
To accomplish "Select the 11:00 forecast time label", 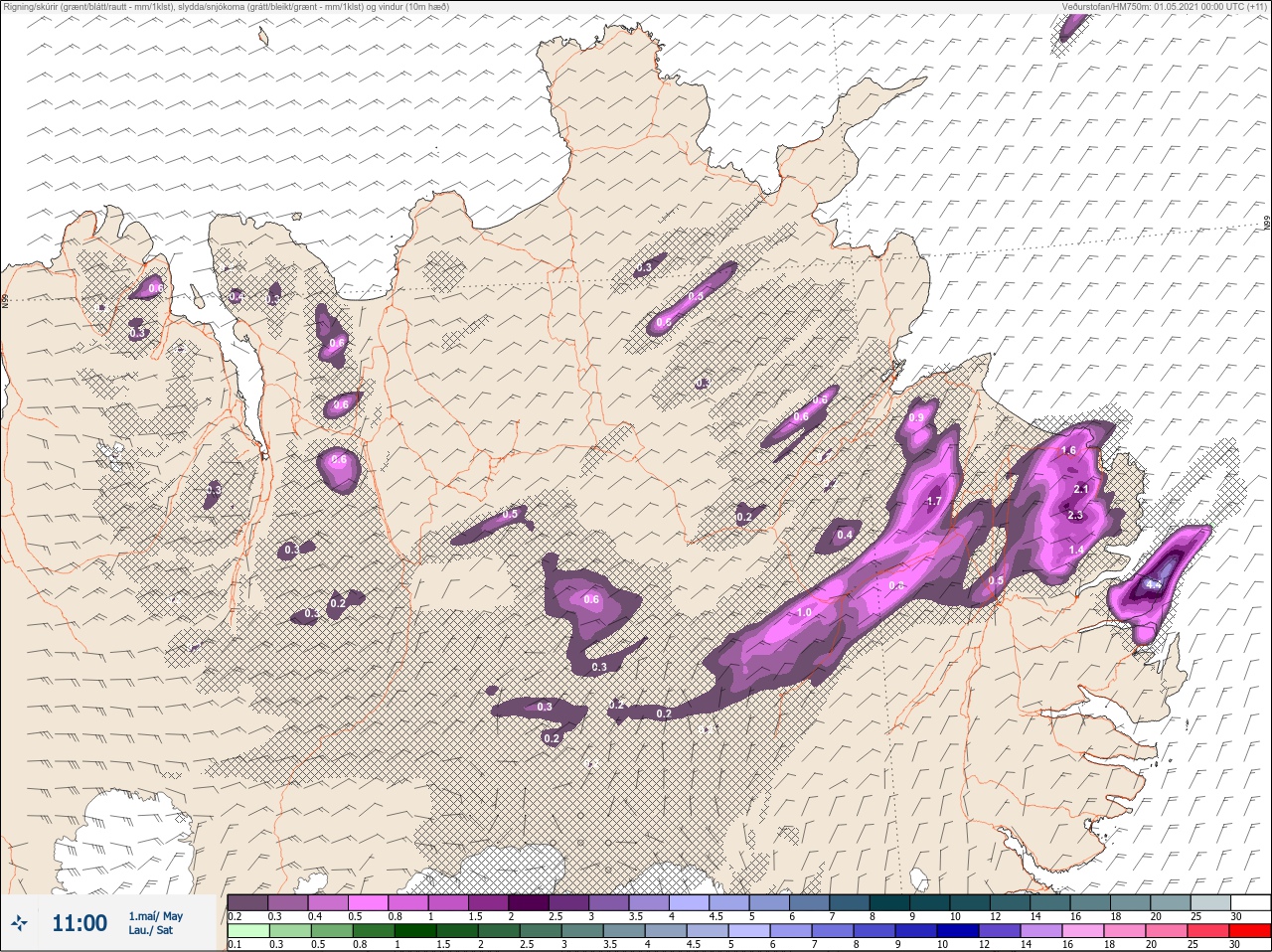I will point(79,923).
